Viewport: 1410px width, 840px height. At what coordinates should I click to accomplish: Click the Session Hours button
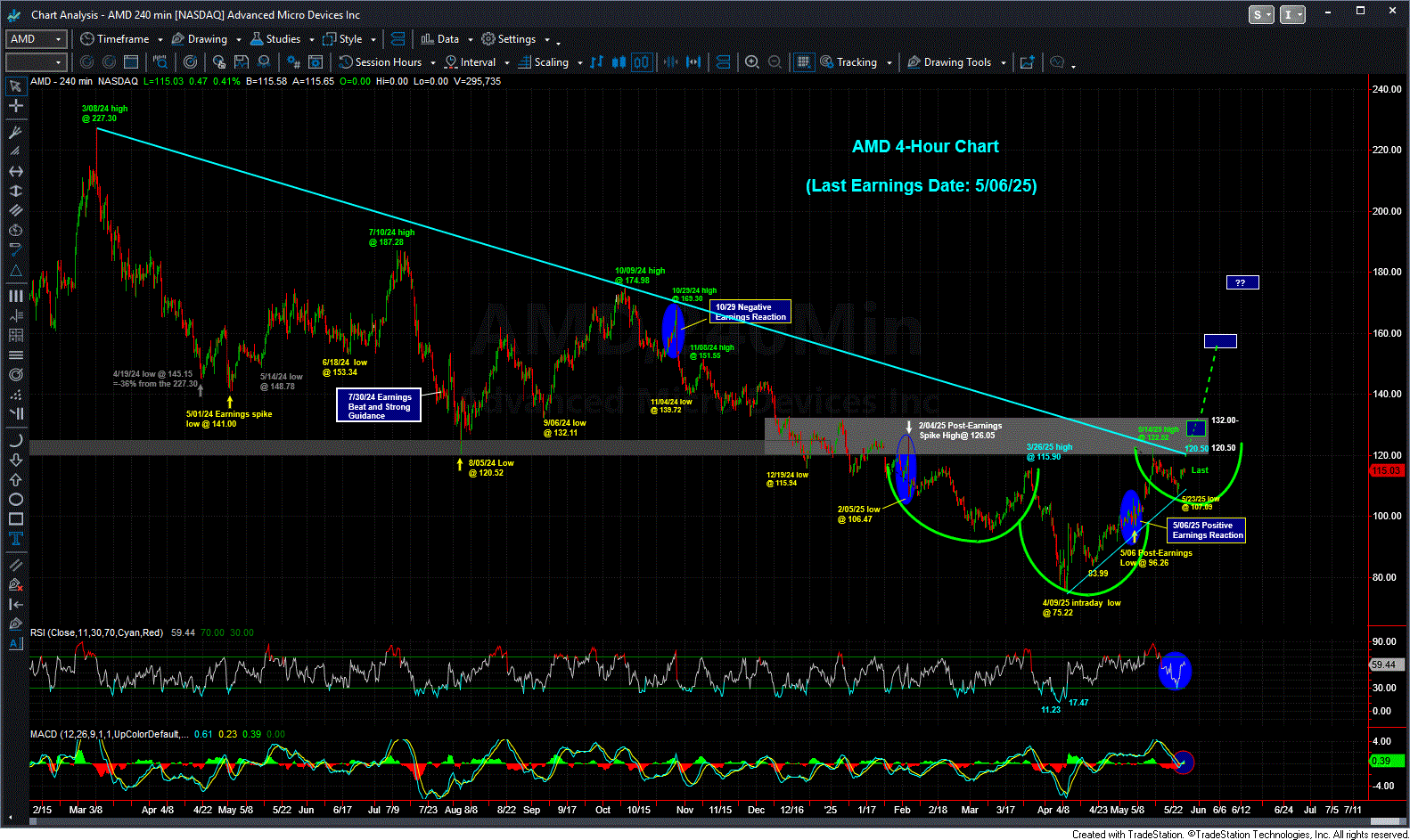(x=381, y=61)
